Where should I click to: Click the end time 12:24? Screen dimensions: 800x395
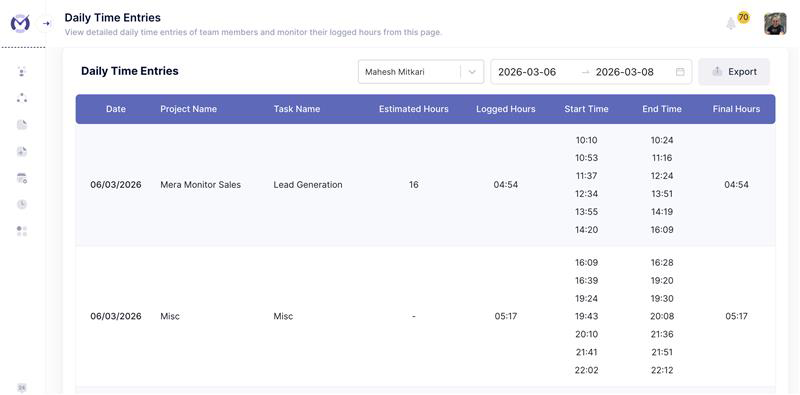(x=662, y=176)
